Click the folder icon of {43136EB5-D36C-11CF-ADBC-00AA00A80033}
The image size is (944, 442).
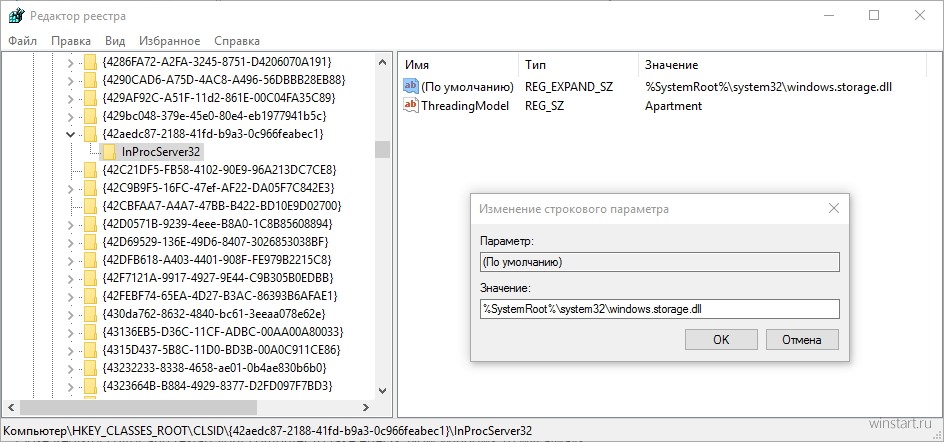[x=90, y=332]
